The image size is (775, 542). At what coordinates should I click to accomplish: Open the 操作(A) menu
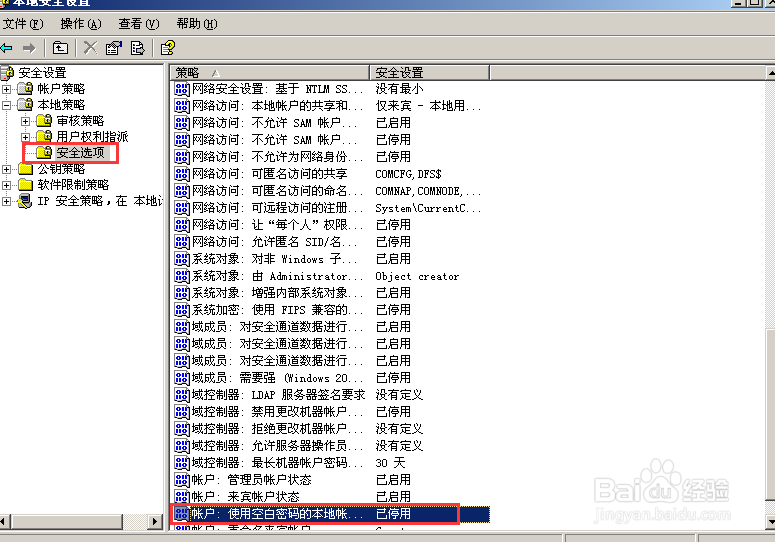pos(81,24)
